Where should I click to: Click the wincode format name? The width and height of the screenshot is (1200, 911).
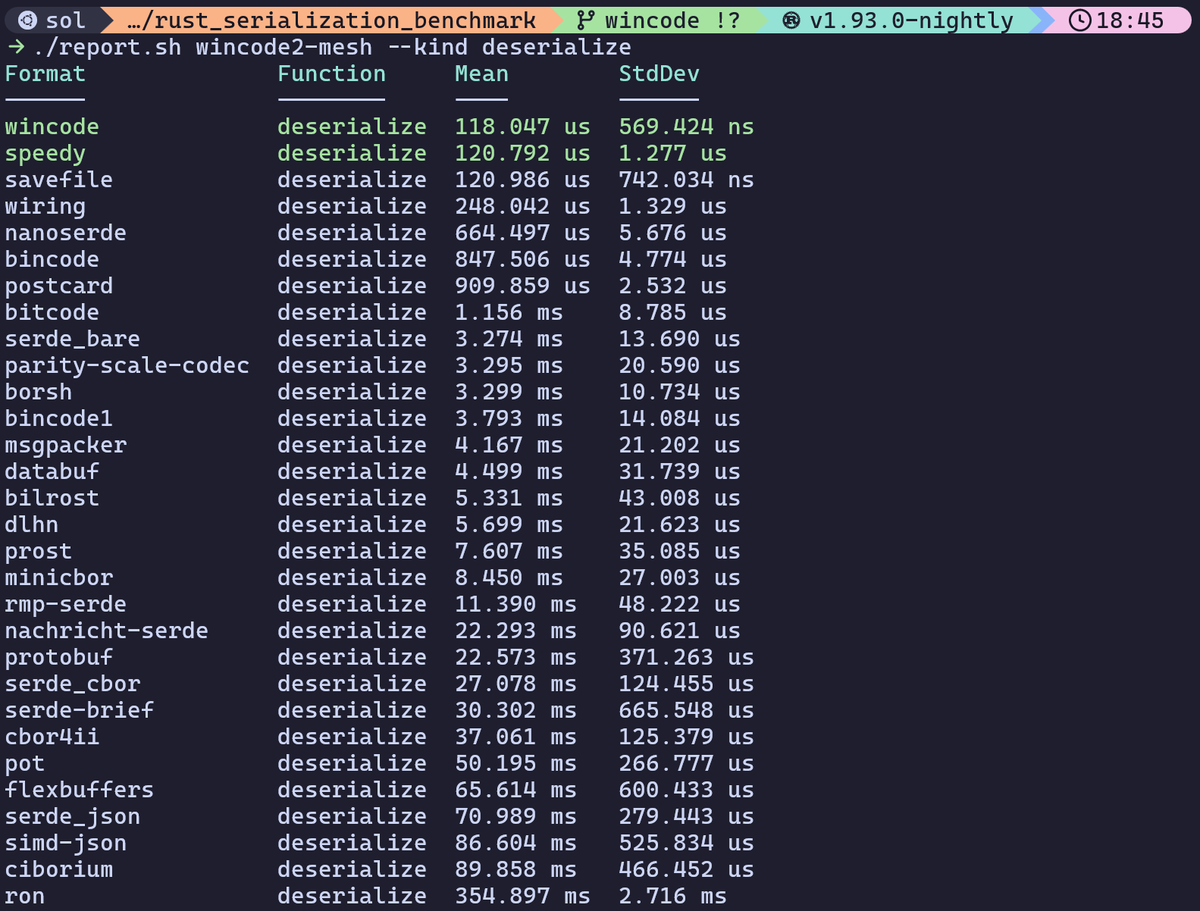52,127
